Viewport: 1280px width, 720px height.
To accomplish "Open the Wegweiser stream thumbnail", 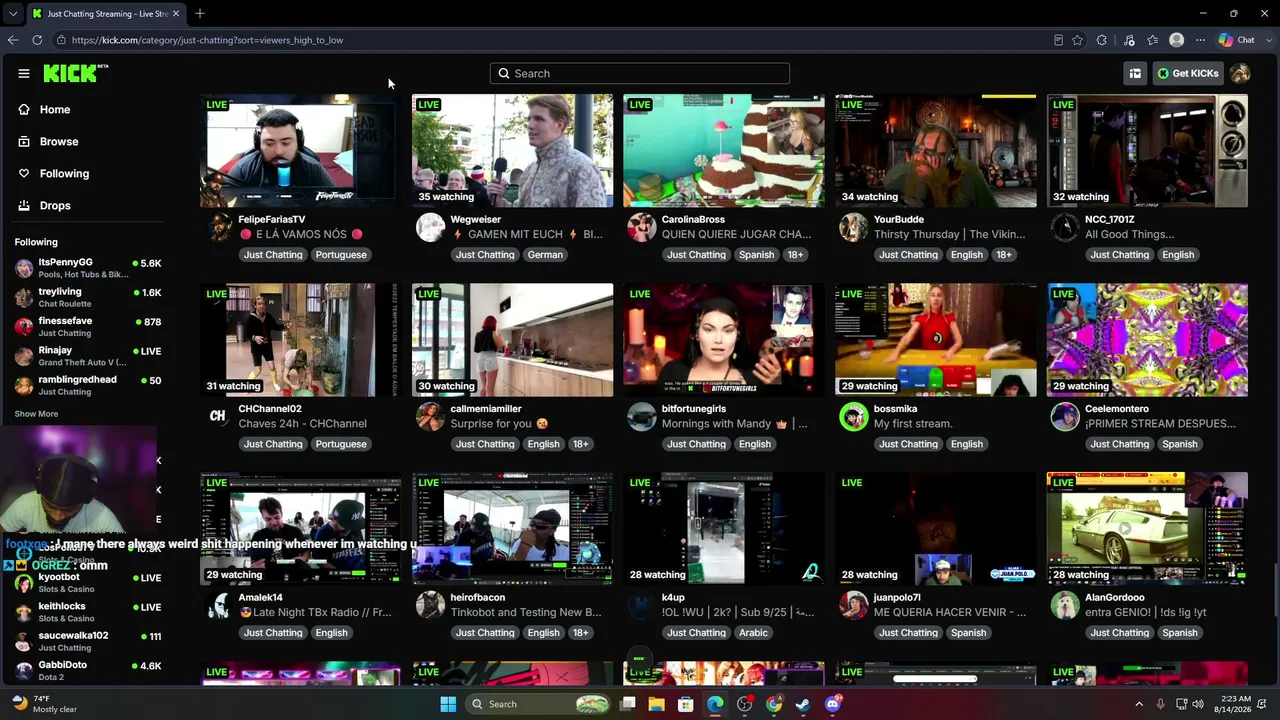I will pos(512,151).
